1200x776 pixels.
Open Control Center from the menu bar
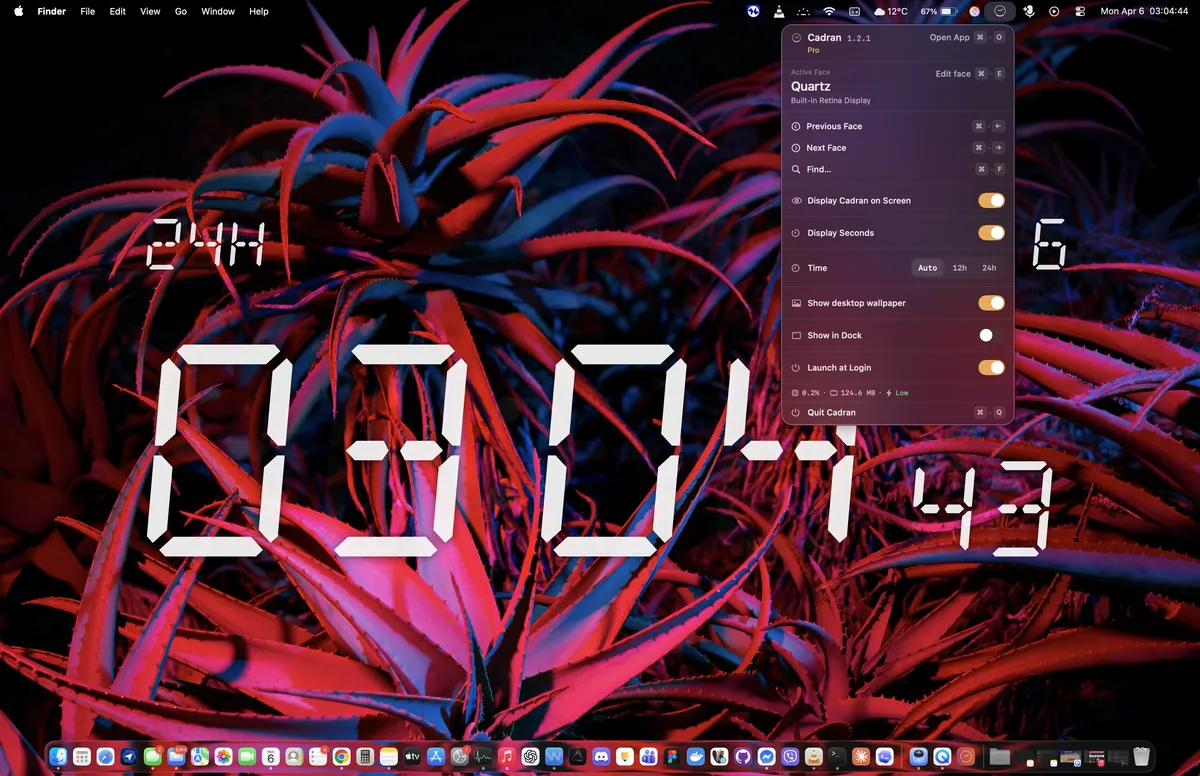pyautogui.click(x=1080, y=11)
